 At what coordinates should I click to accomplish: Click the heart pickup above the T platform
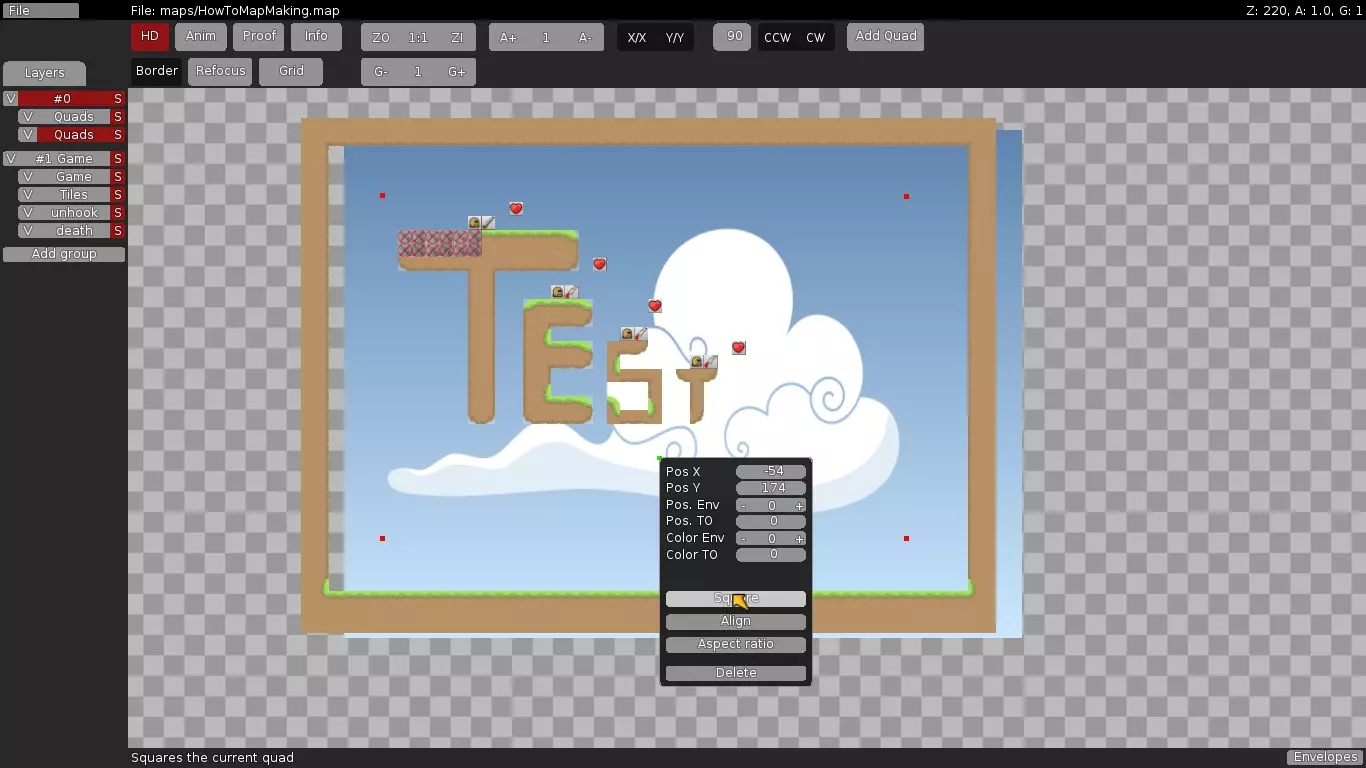pyautogui.click(x=516, y=208)
